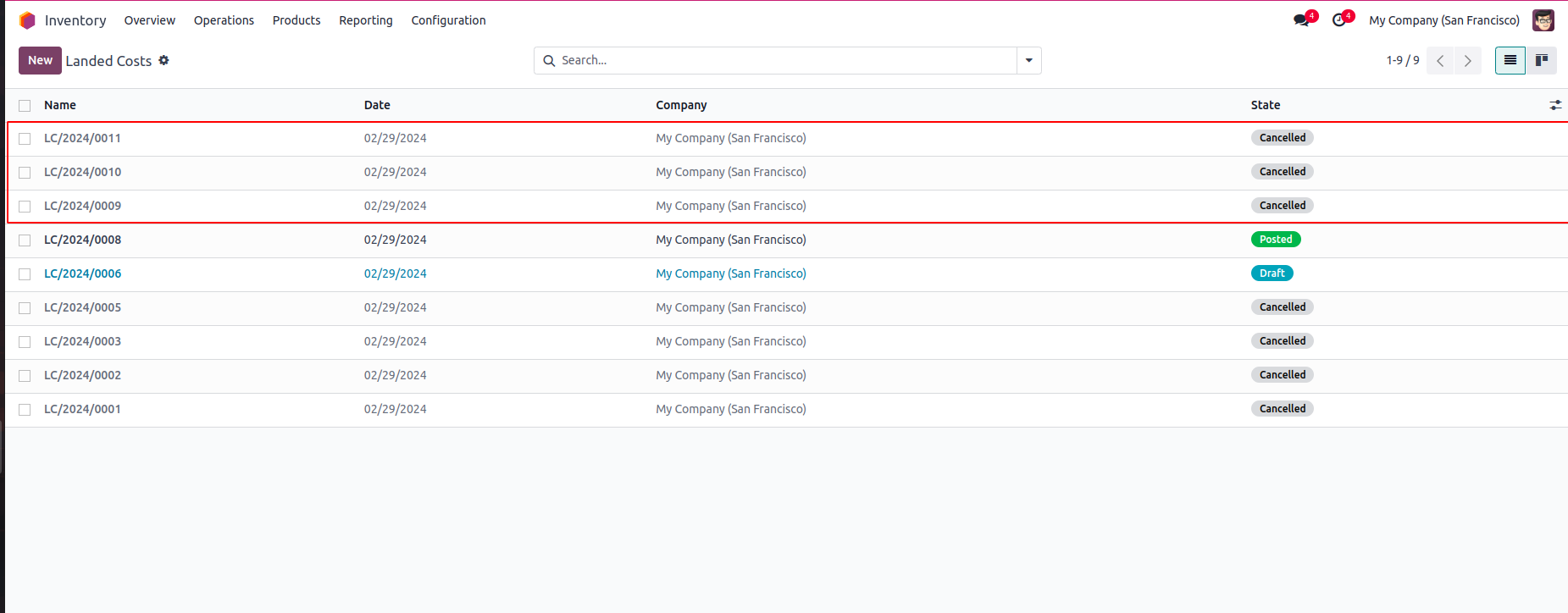Click the user avatar in top bar
1568x613 pixels.
[1543, 20]
